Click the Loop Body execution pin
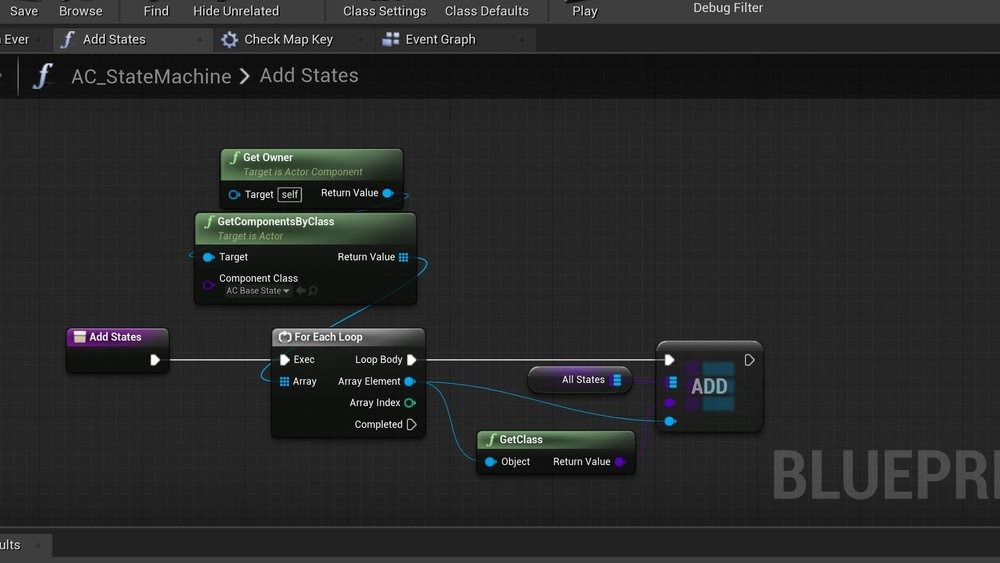This screenshot has width=1000, height=563. (x=411, y=360)
